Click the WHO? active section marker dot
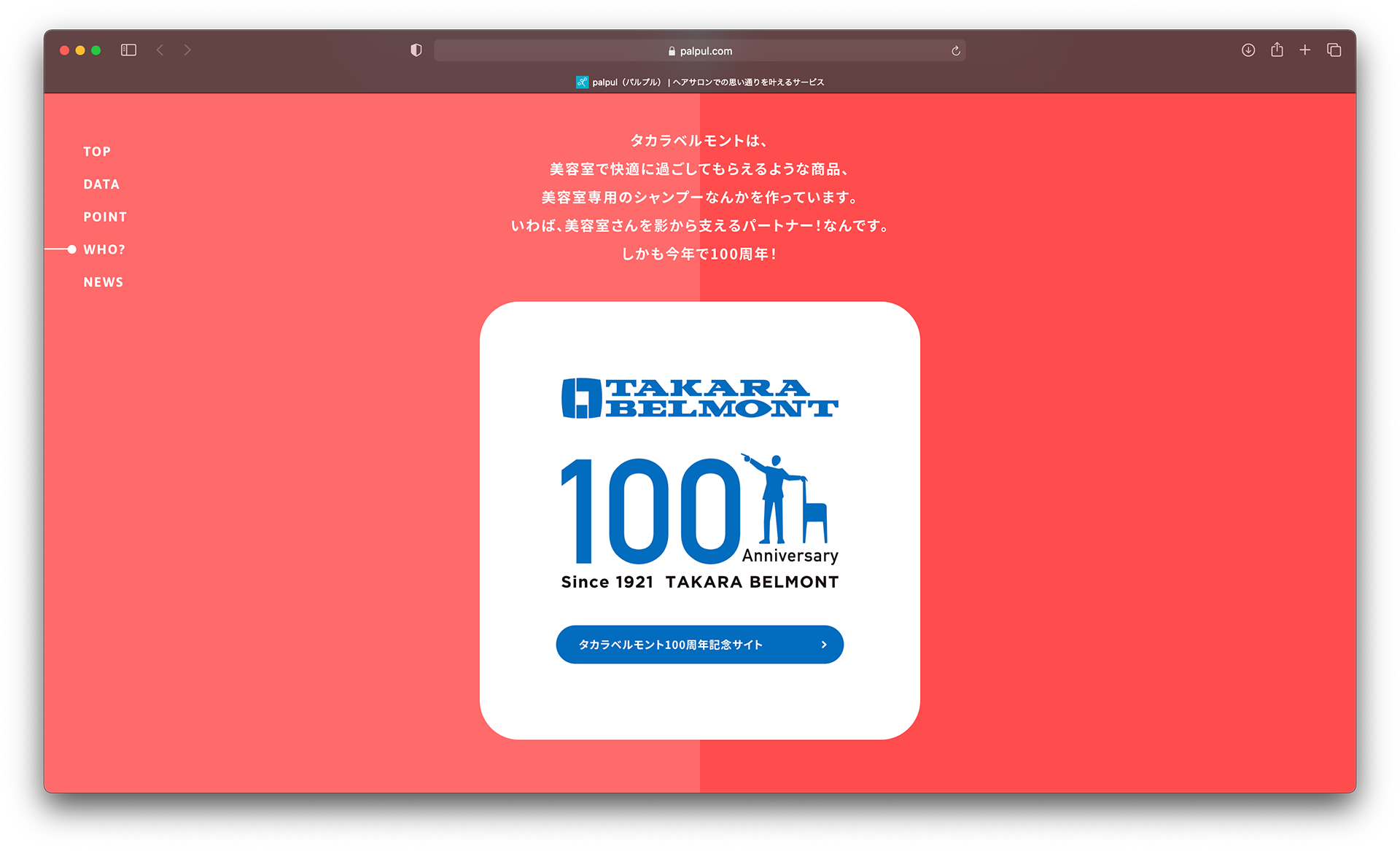The width and height of the screenshot is (1400, 851). [x=71, y=249]
